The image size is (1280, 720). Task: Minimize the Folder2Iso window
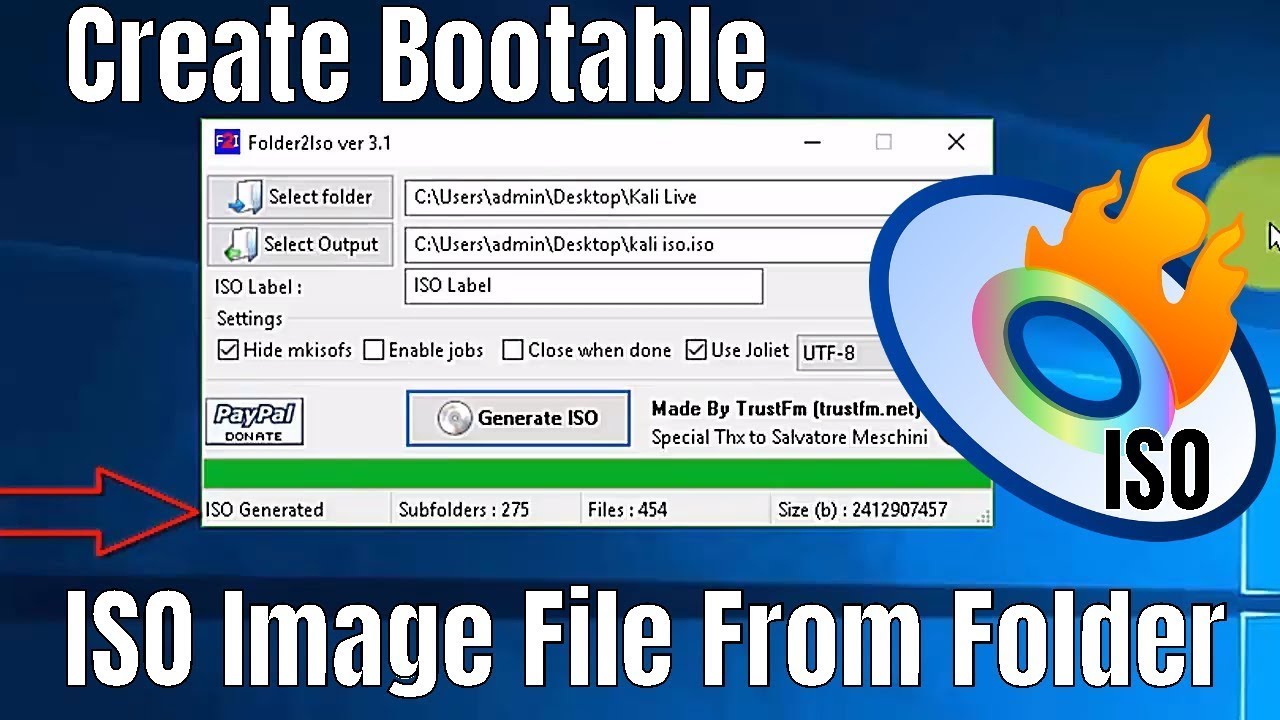(812, 143)
